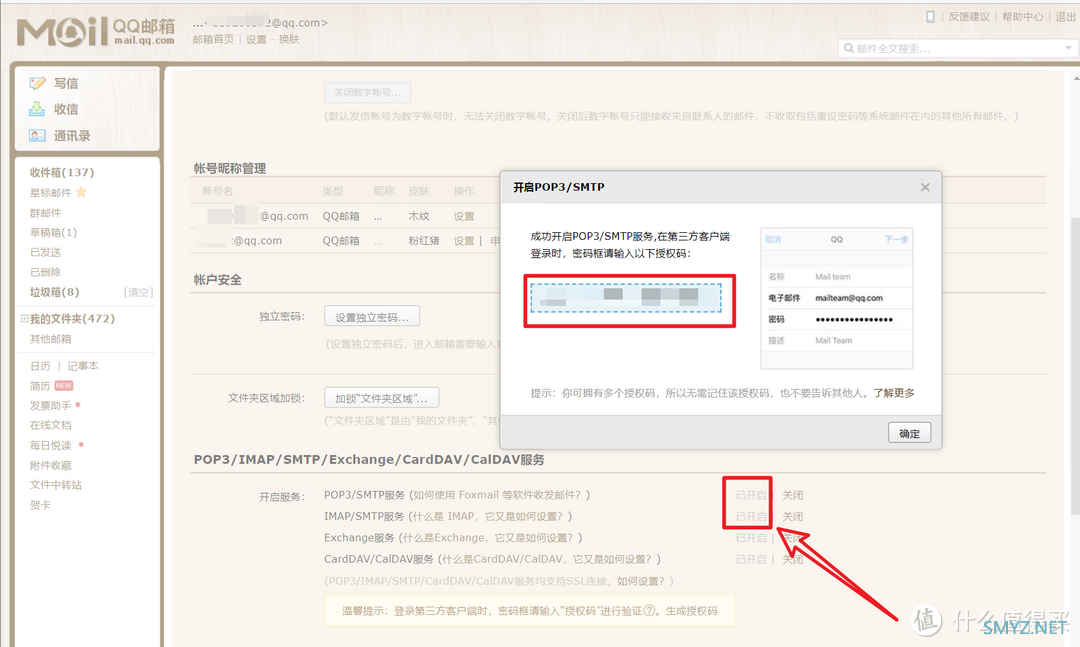The width and height of the screenshot is (1080, 647).
Task: Open 发票助手 in sidebar
Action: 50,406
